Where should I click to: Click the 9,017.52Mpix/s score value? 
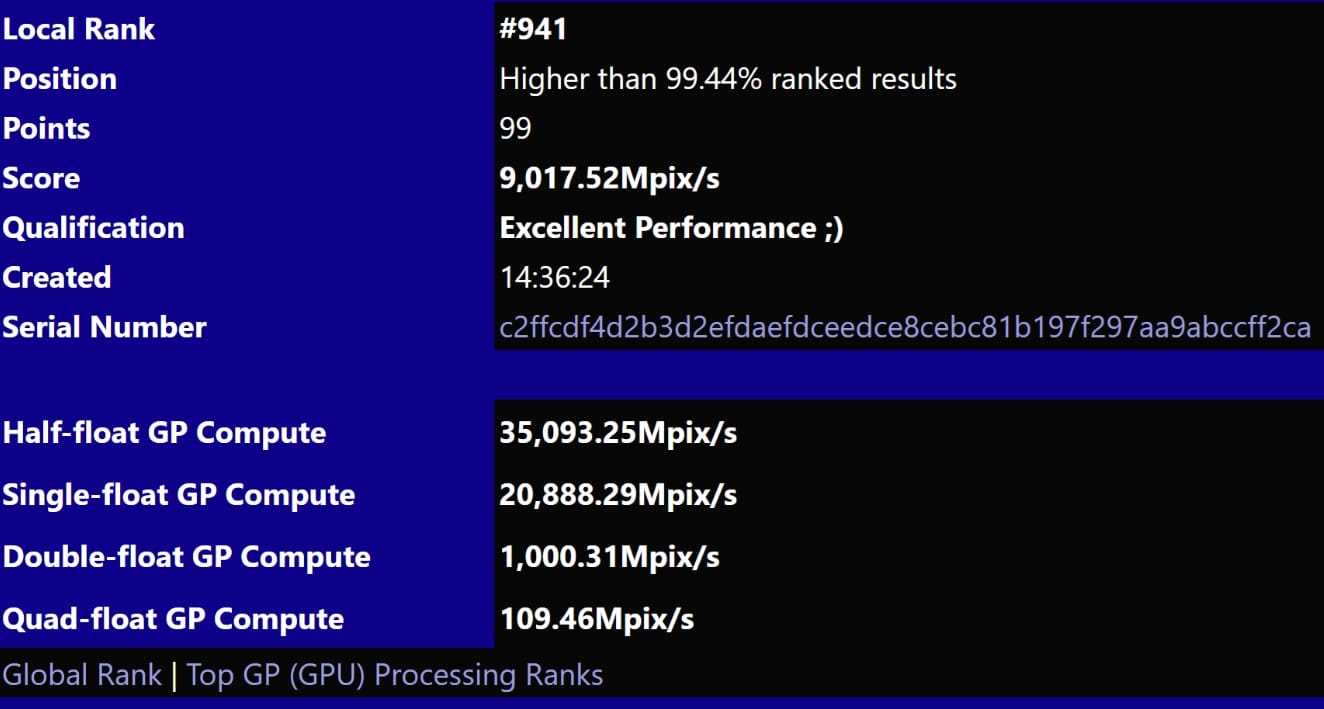609,179
